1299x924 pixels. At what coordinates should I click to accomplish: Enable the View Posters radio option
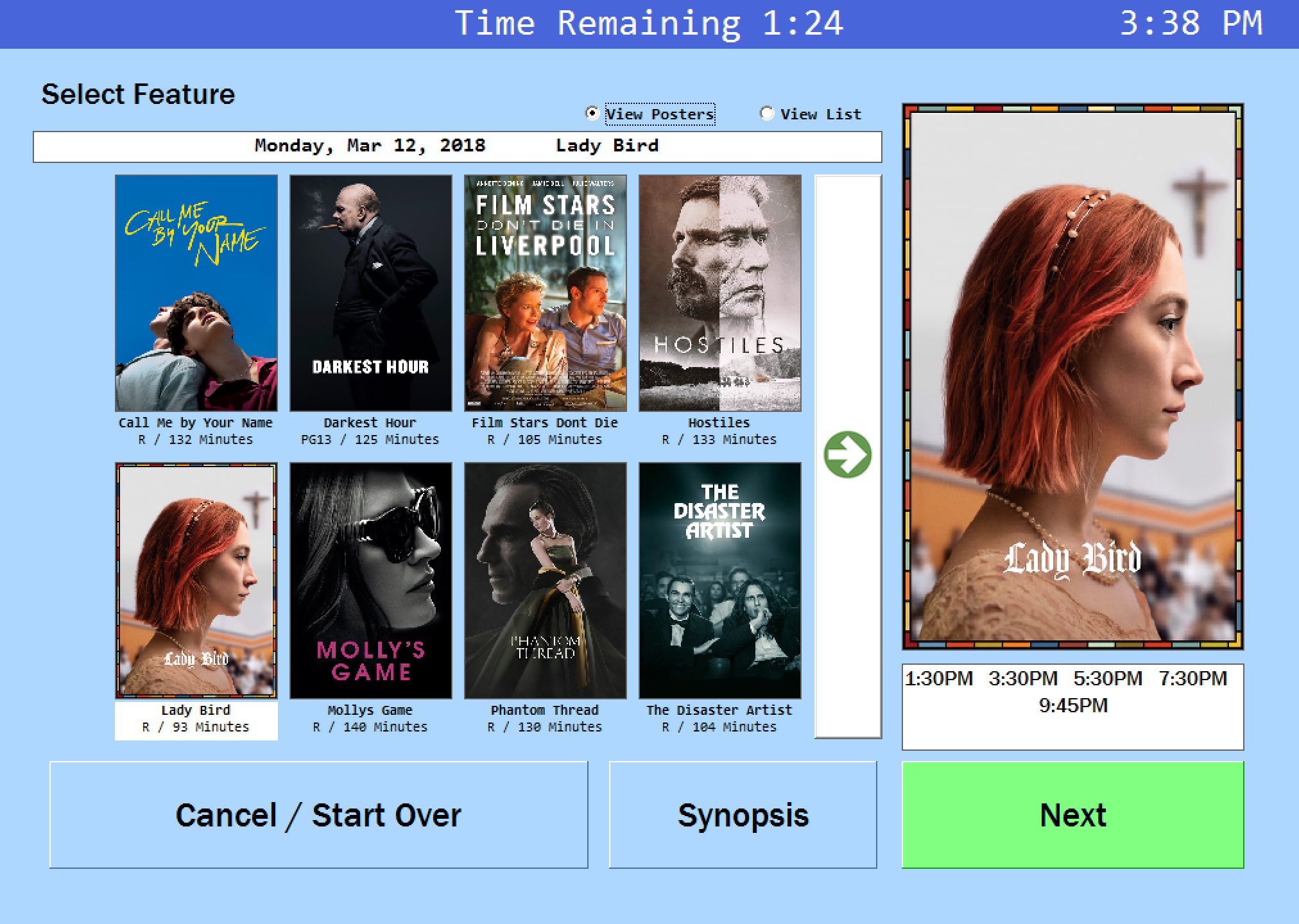(x=593, y=114)
